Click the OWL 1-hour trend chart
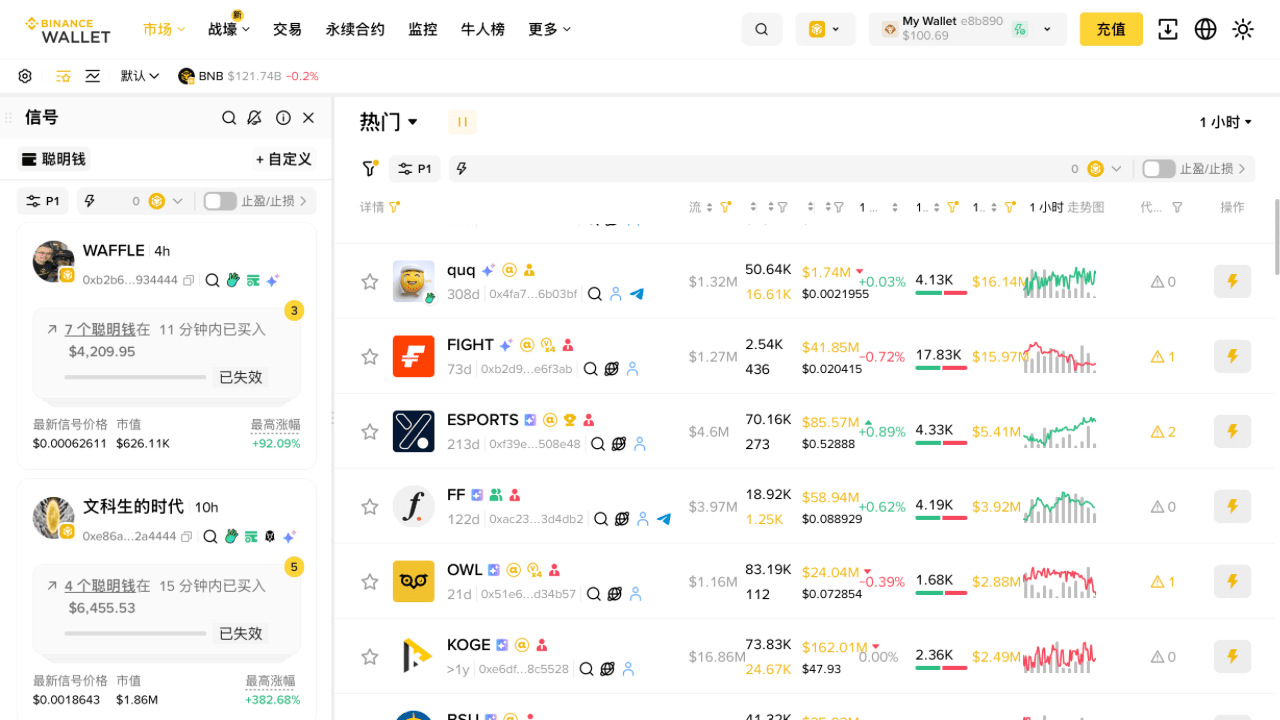Image resolution: width=1280 pixels, height=720 pixels. 1060,581
